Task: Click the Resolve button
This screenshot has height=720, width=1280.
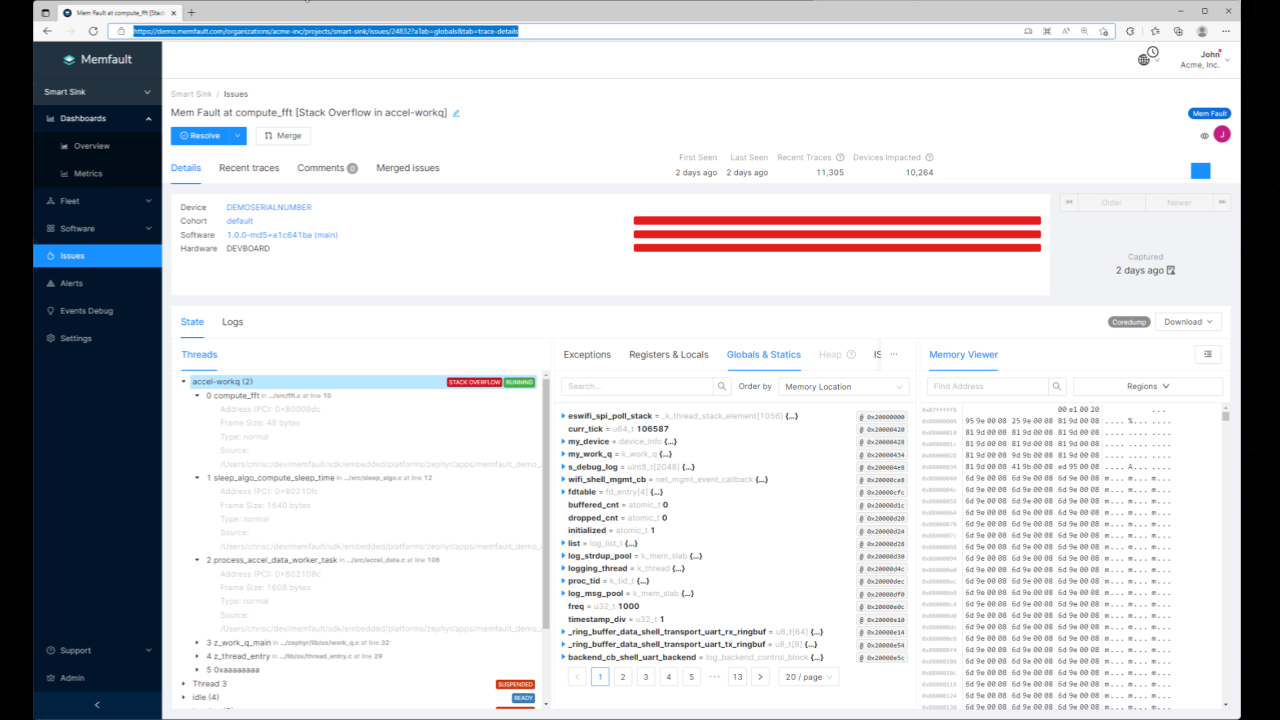Action: point(199,134)
